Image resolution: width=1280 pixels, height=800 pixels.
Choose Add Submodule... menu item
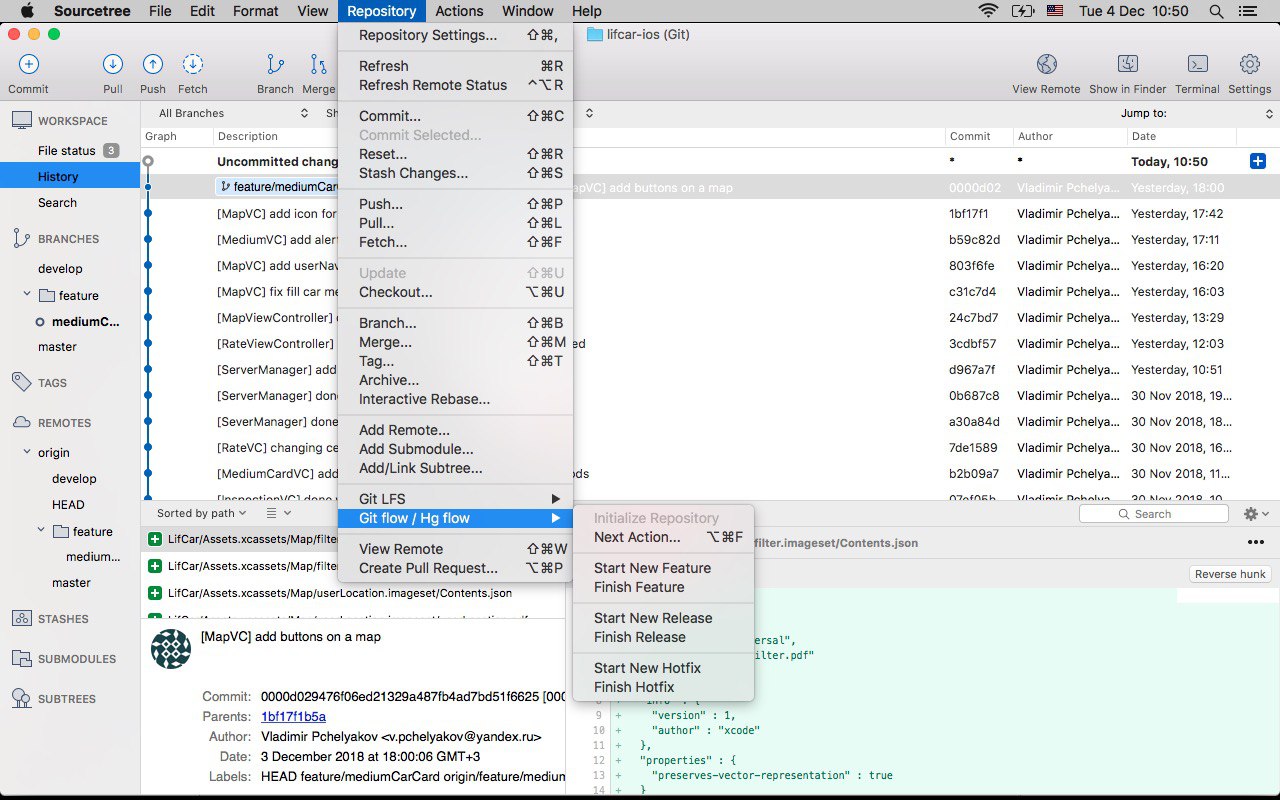coord(455,449)
